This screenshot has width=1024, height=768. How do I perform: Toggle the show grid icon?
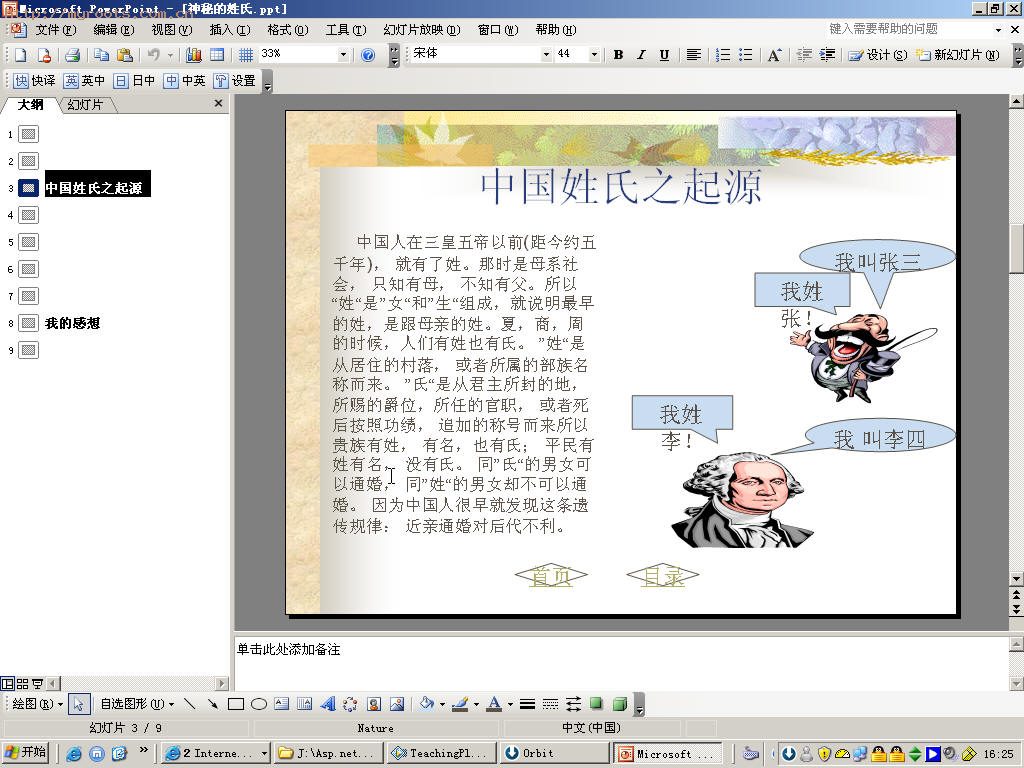pyautogui.click(x=245, y=55)
